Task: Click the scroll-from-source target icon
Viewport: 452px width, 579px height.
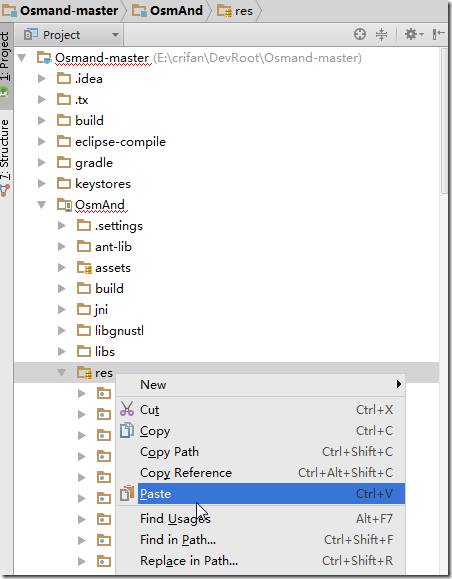Action: [x=360, y=34]
